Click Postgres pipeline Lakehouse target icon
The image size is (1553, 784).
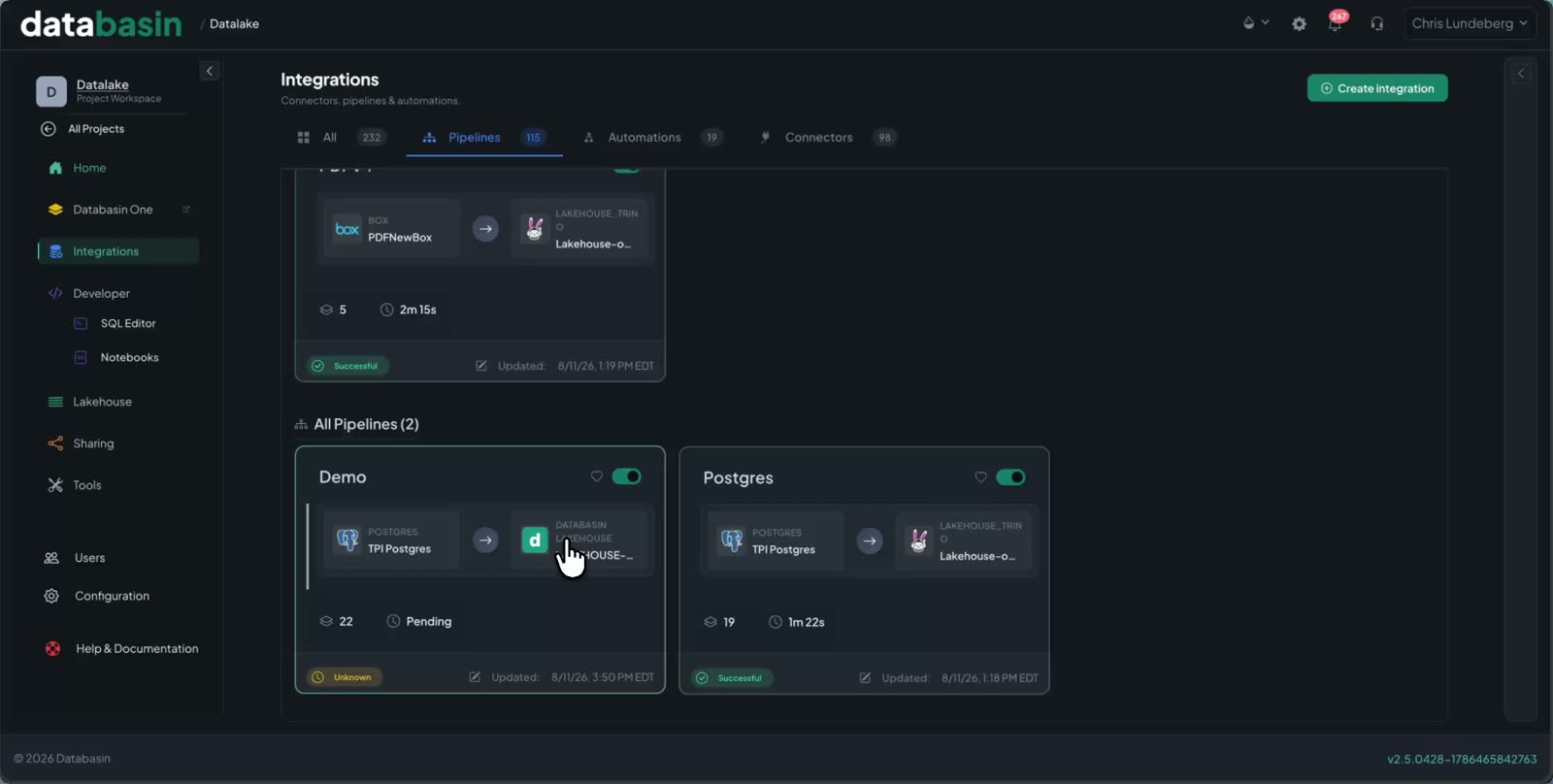click(x=918, y=540)
